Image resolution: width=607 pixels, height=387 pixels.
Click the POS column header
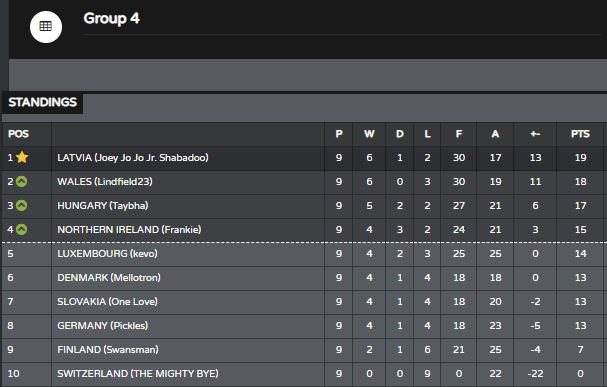pos(18,134)
